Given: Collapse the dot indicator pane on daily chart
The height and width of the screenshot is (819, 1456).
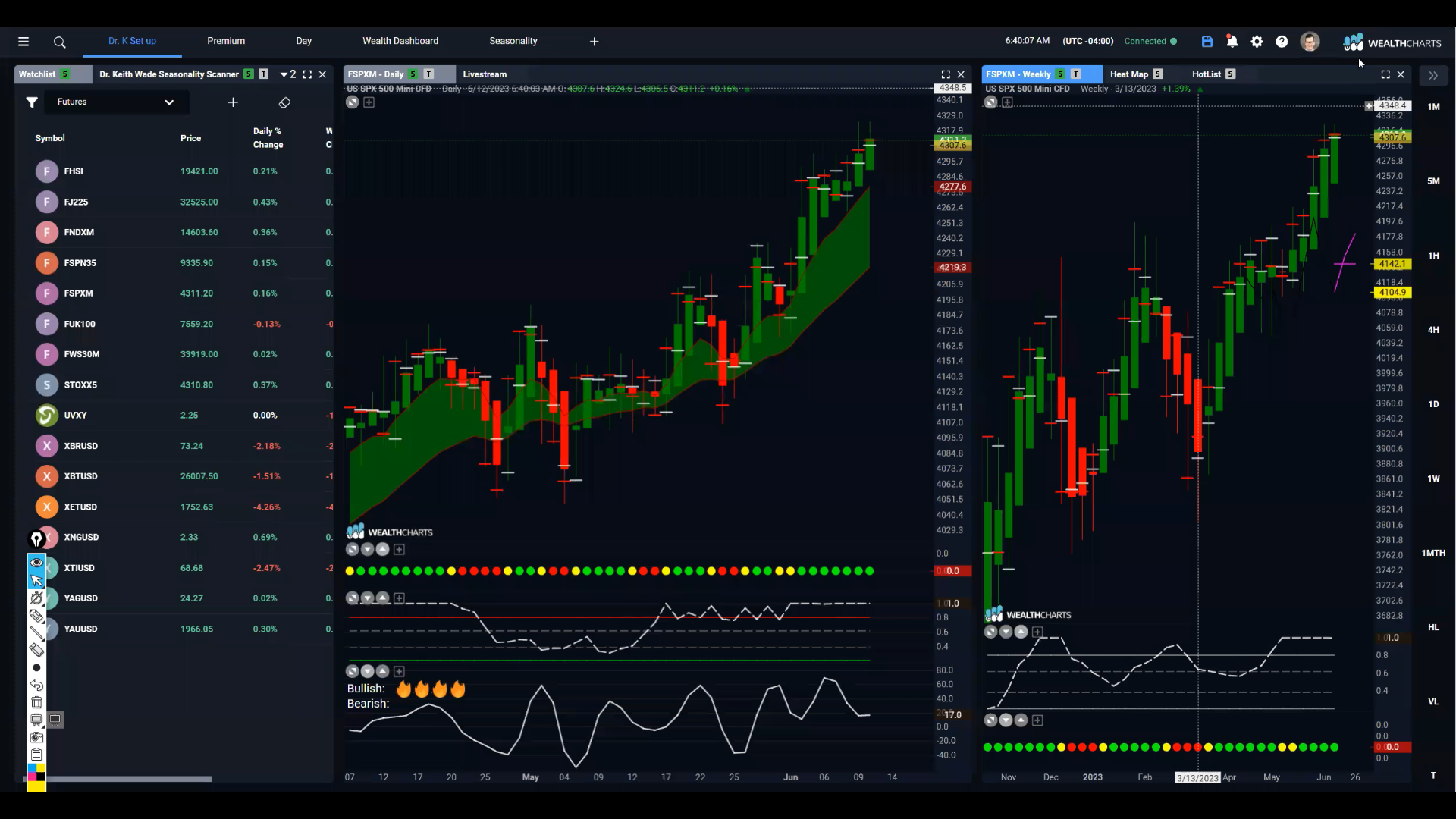Looking at the screenshot, I should click(x=368, y=550).
